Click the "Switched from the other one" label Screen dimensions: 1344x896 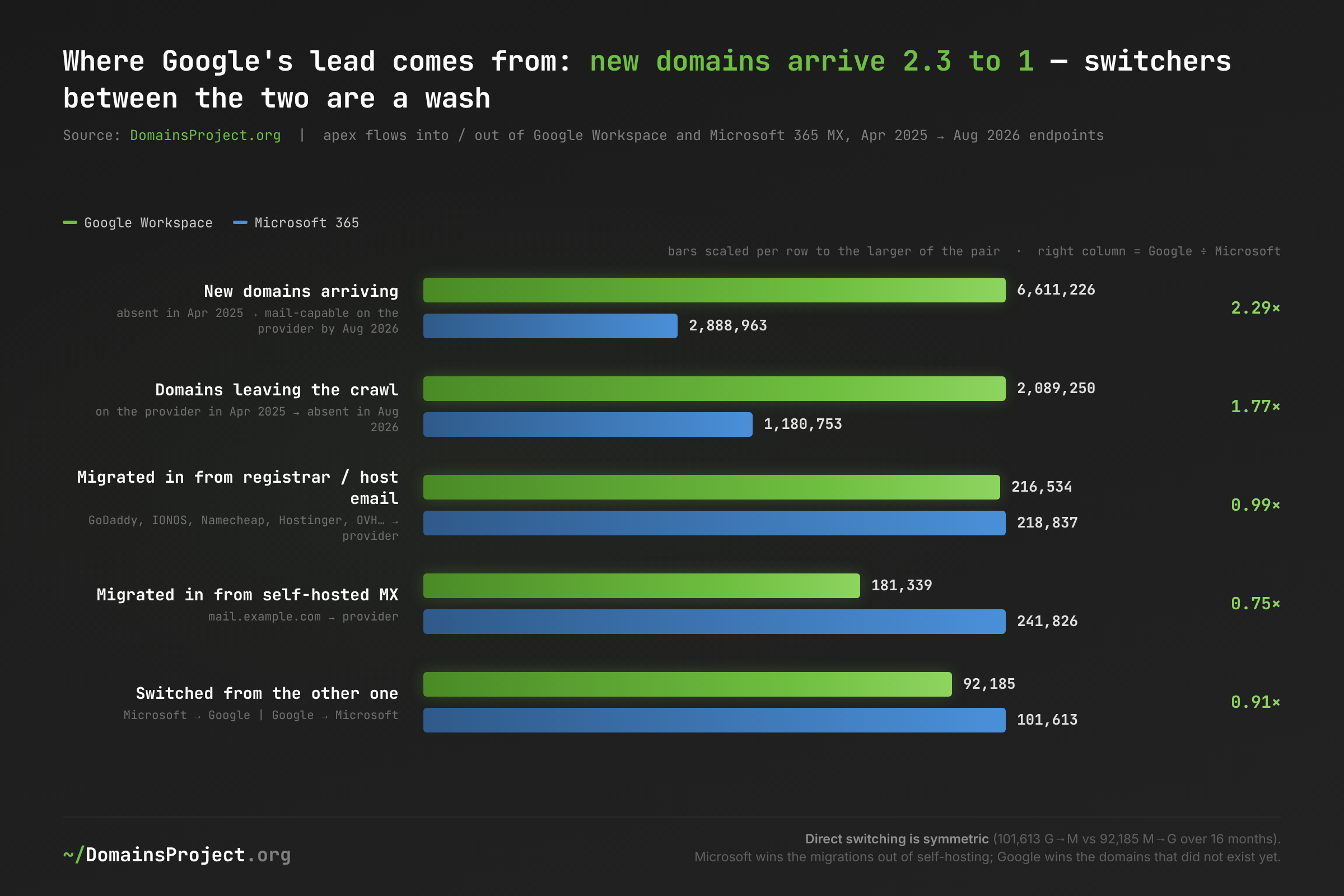[267, 694]
